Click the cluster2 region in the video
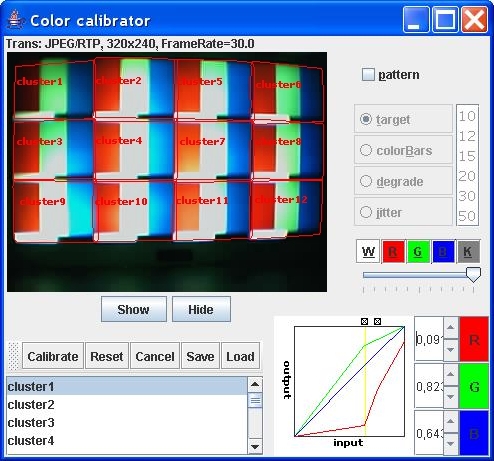This screenshot has width=494, height=461. click(134, 88)
